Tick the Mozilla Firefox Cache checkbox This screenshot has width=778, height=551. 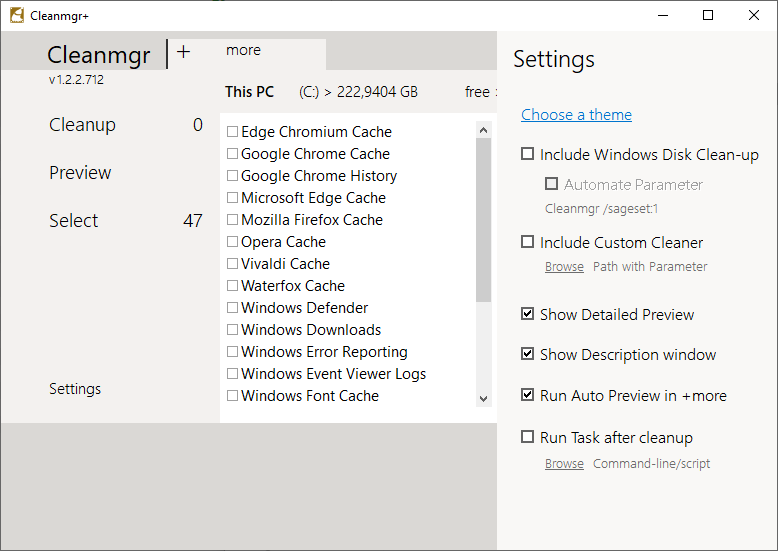pos(232,220)
